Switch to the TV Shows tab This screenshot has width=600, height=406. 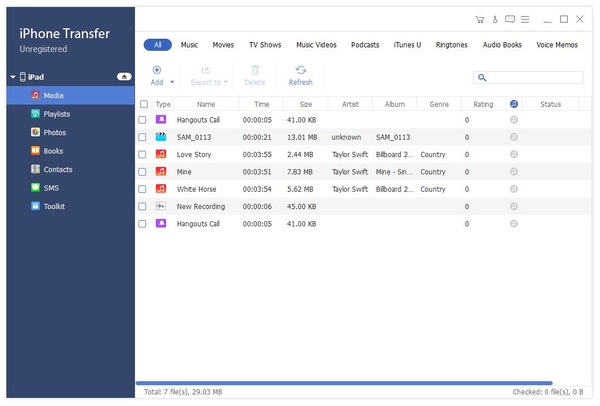click(x=265, y=45)
